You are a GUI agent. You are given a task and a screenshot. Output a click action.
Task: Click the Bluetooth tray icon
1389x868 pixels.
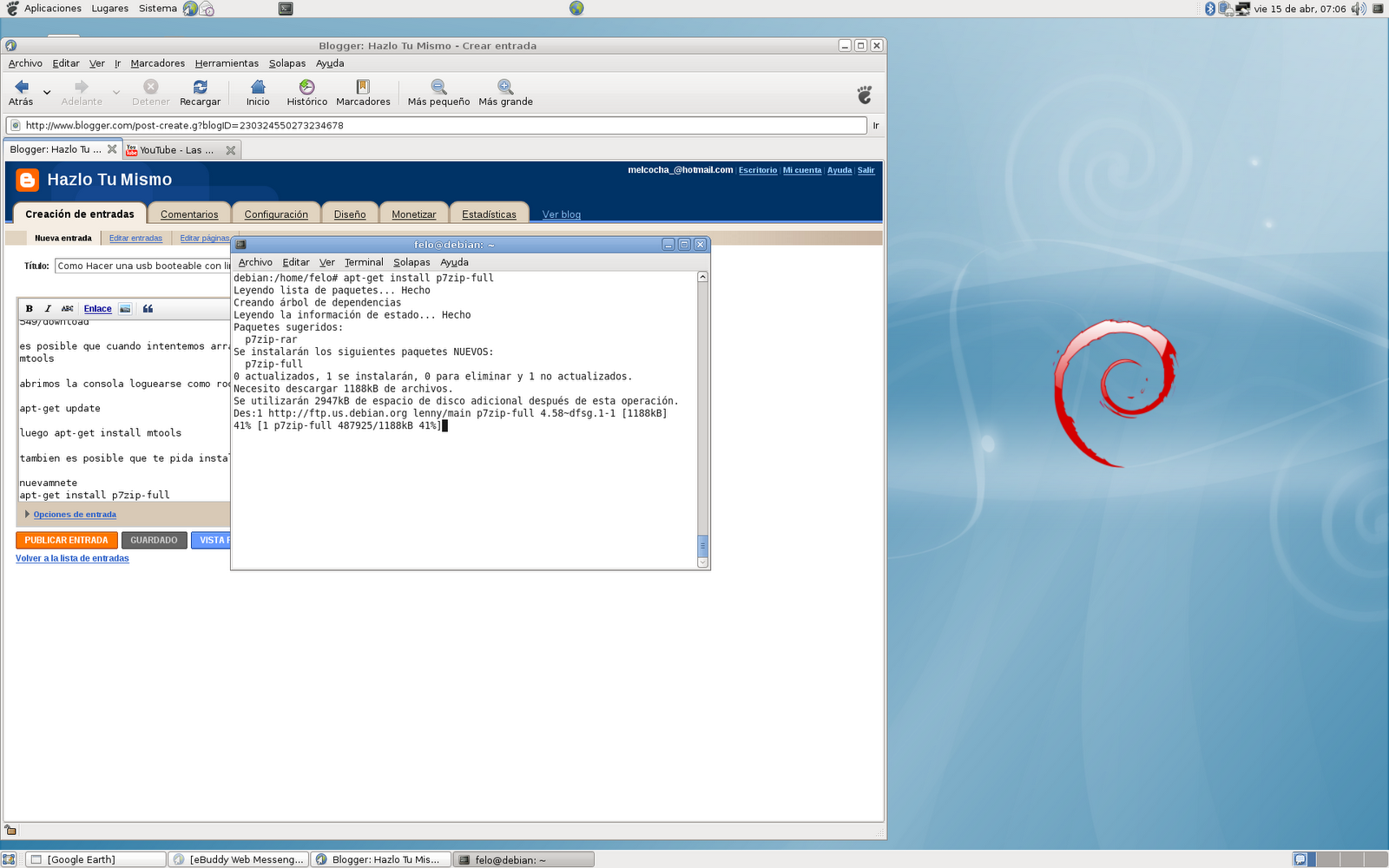tap(1210, 9)
